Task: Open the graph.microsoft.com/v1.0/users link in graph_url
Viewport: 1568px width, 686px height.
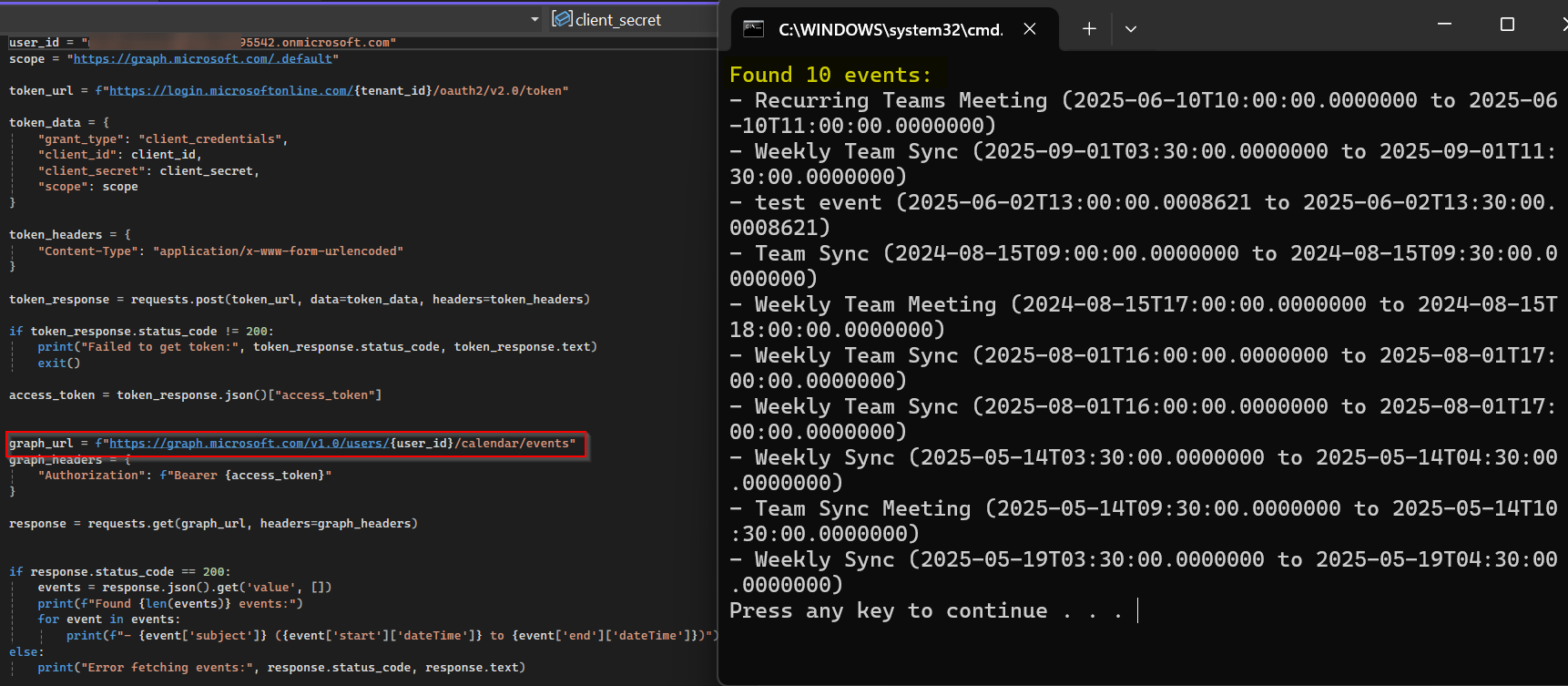Action: pyautogui.click(x=249, y=444)
